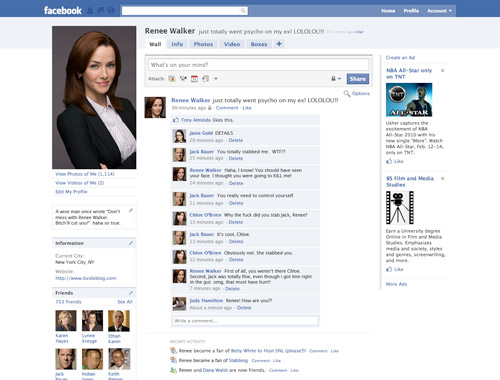500x380 pixels.
Task: Attach a link icon
Action: (x=205, y=79)
